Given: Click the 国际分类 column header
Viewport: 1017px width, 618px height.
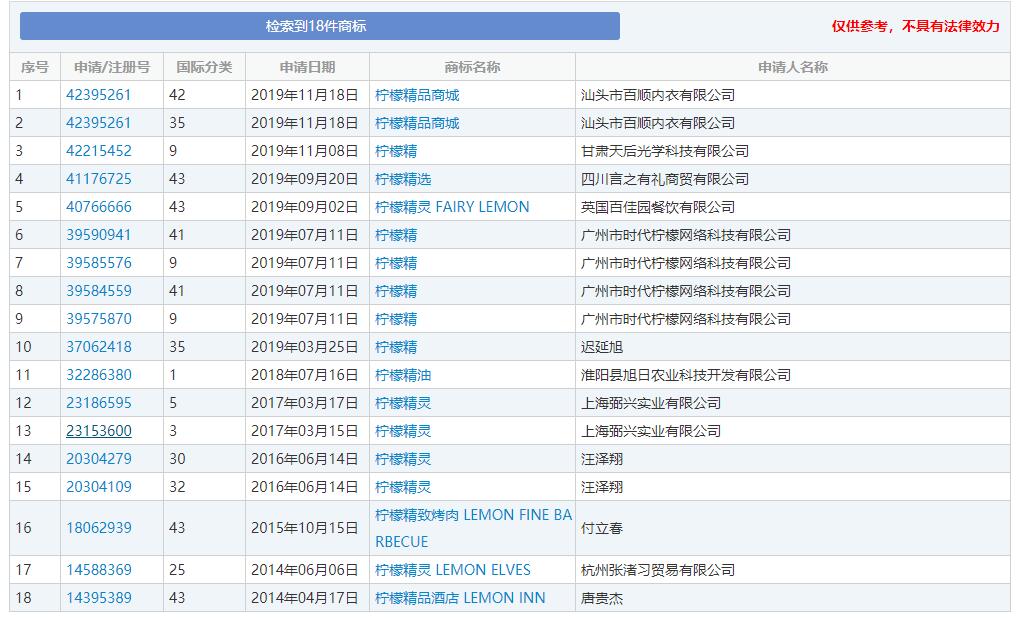Looking at the screenshot, I should [x=204, y=67].
